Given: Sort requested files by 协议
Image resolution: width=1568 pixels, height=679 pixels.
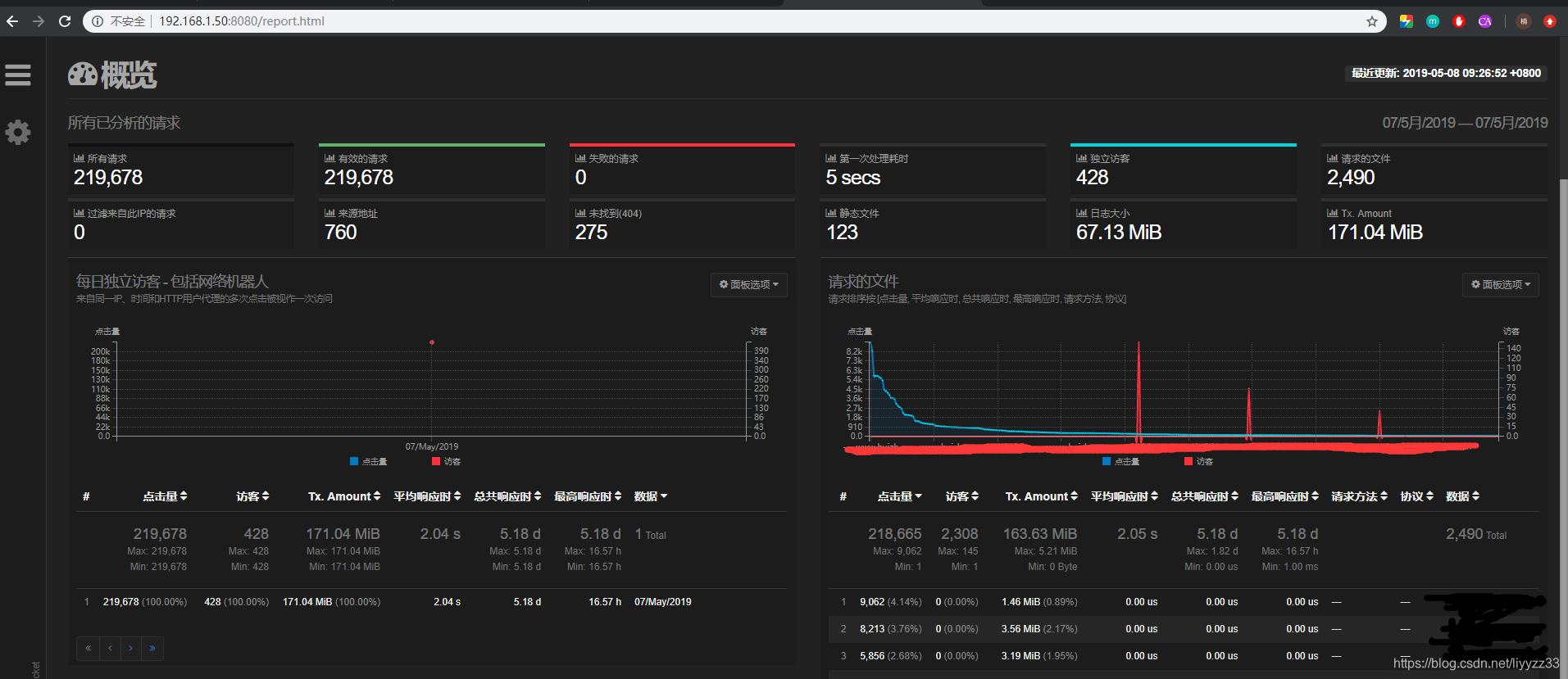Looking at the screenshot, I should (1416, 496).
